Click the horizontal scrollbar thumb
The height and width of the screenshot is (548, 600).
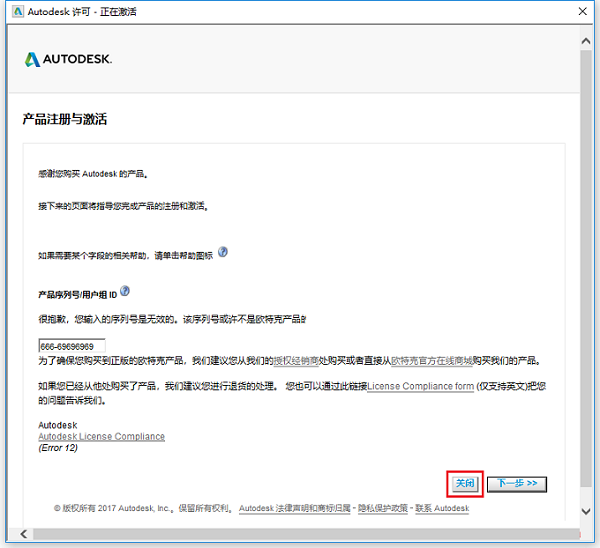[x=306, y=534]
